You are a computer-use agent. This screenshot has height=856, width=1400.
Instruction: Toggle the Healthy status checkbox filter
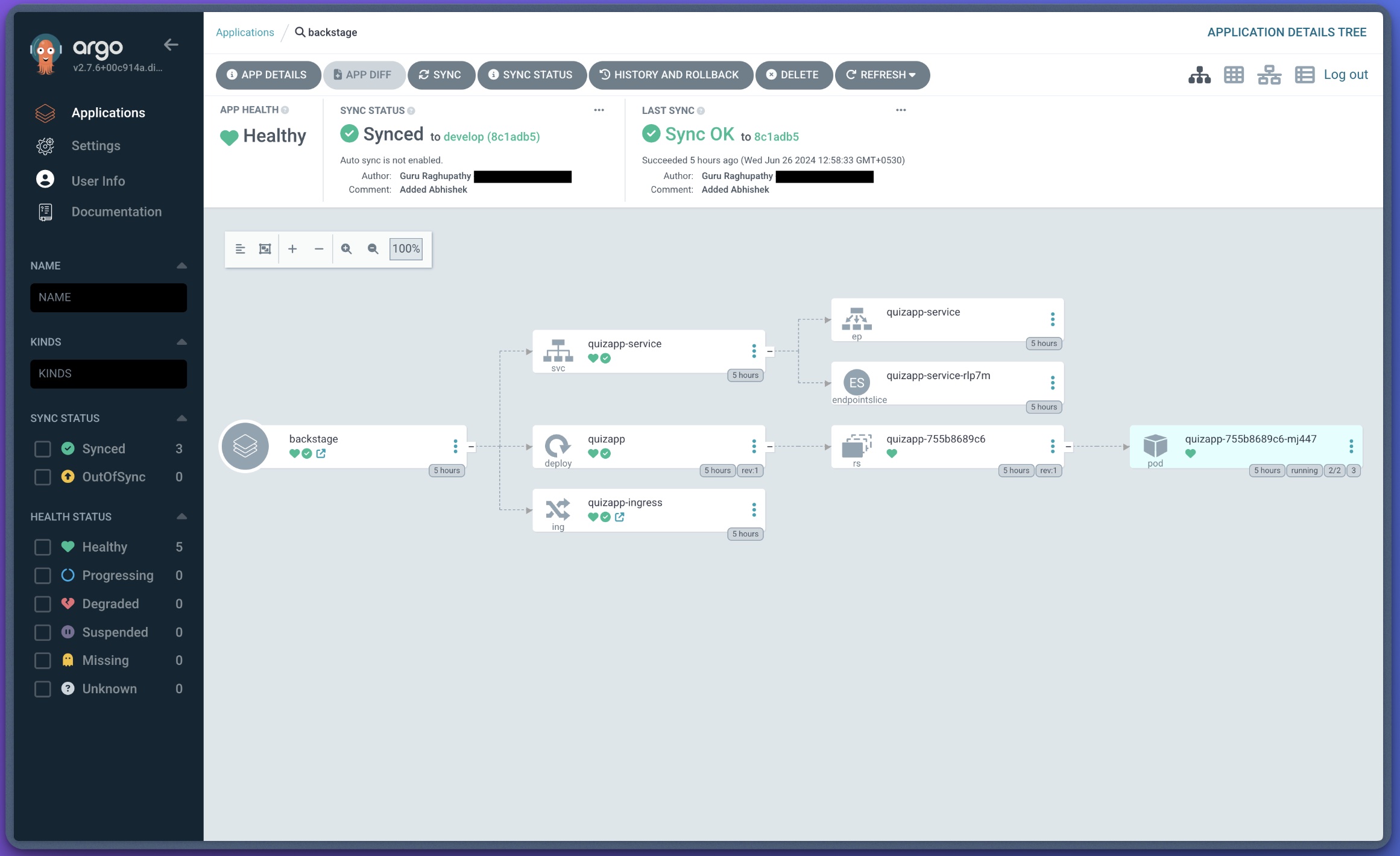pos(42,547)
